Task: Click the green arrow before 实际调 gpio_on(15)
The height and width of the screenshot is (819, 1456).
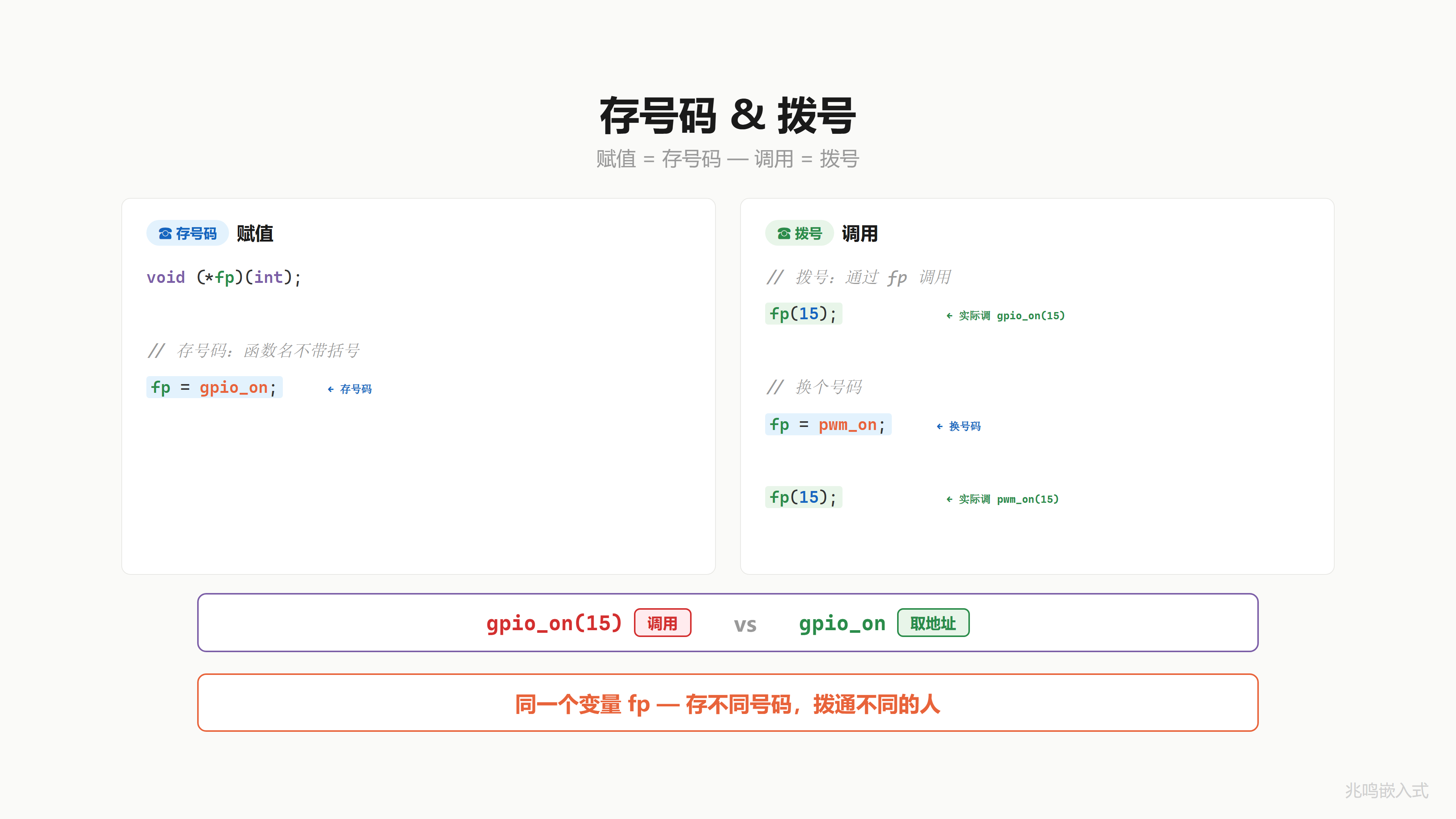Action: point(949,316)
